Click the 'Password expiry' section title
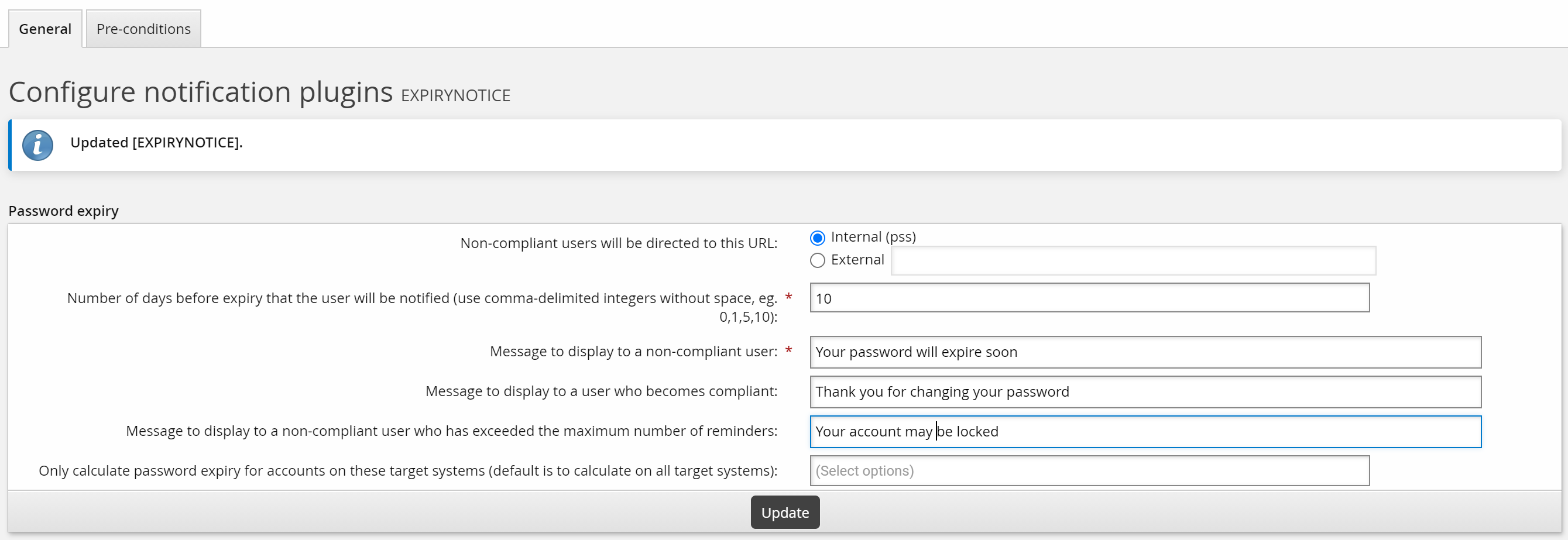Image resolution: width=1568 pixels, height=540 pixels. (63, 211)
